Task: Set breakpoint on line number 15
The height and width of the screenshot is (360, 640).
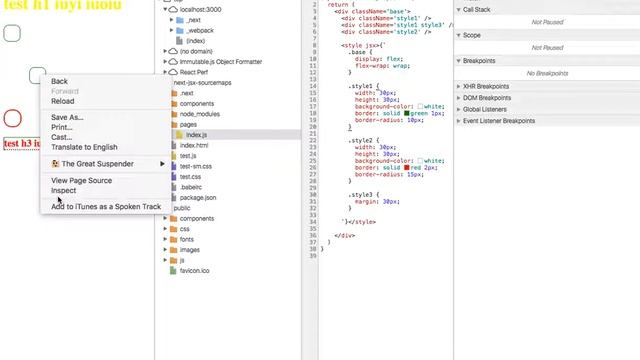Action: 313,93
